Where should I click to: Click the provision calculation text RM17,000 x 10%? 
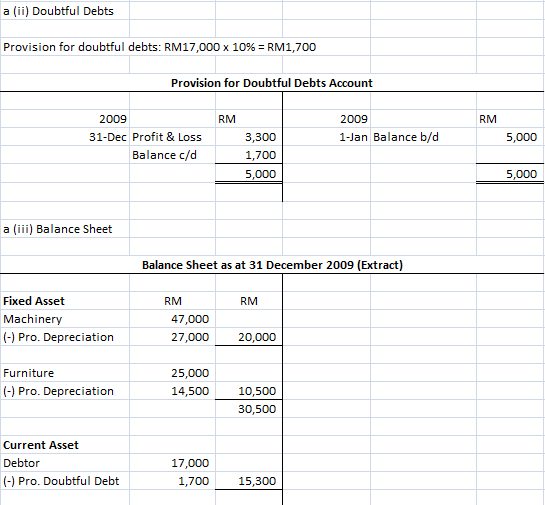(210, 47)
